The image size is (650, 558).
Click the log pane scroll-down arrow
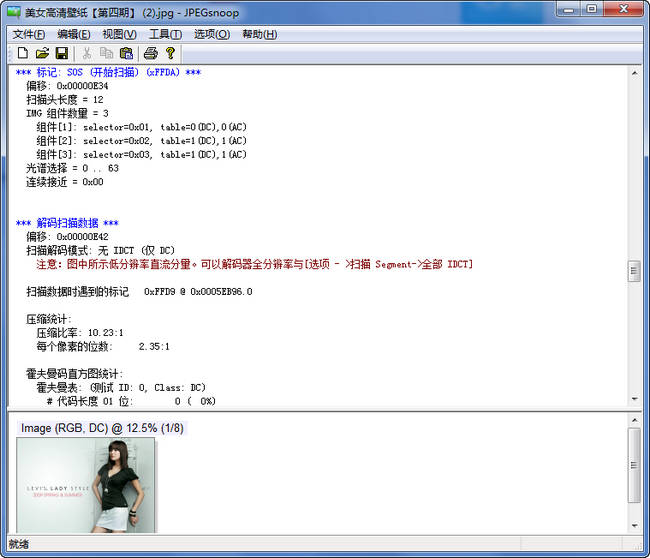[x=634, y=399]
